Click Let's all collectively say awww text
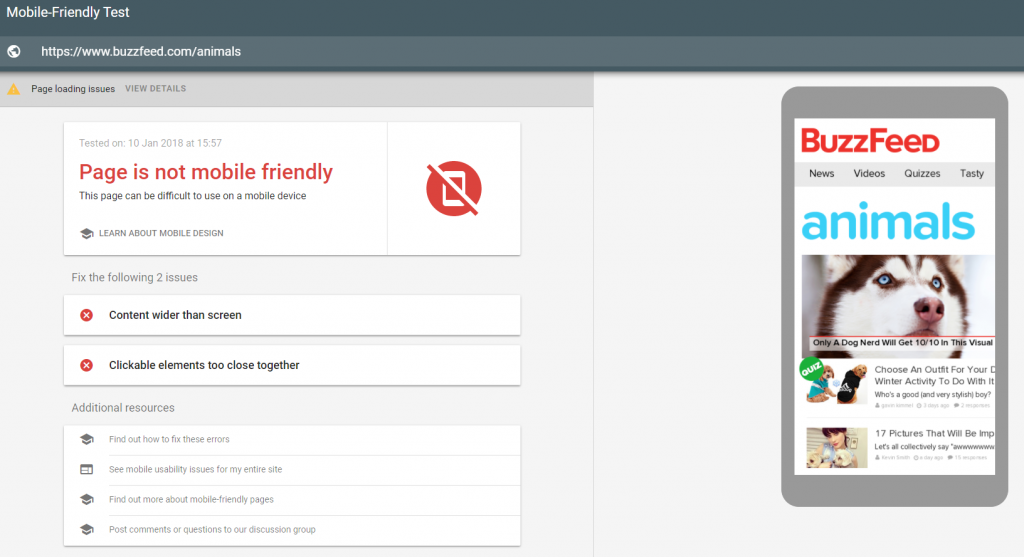1024x557 pixels. coord(935,447)
